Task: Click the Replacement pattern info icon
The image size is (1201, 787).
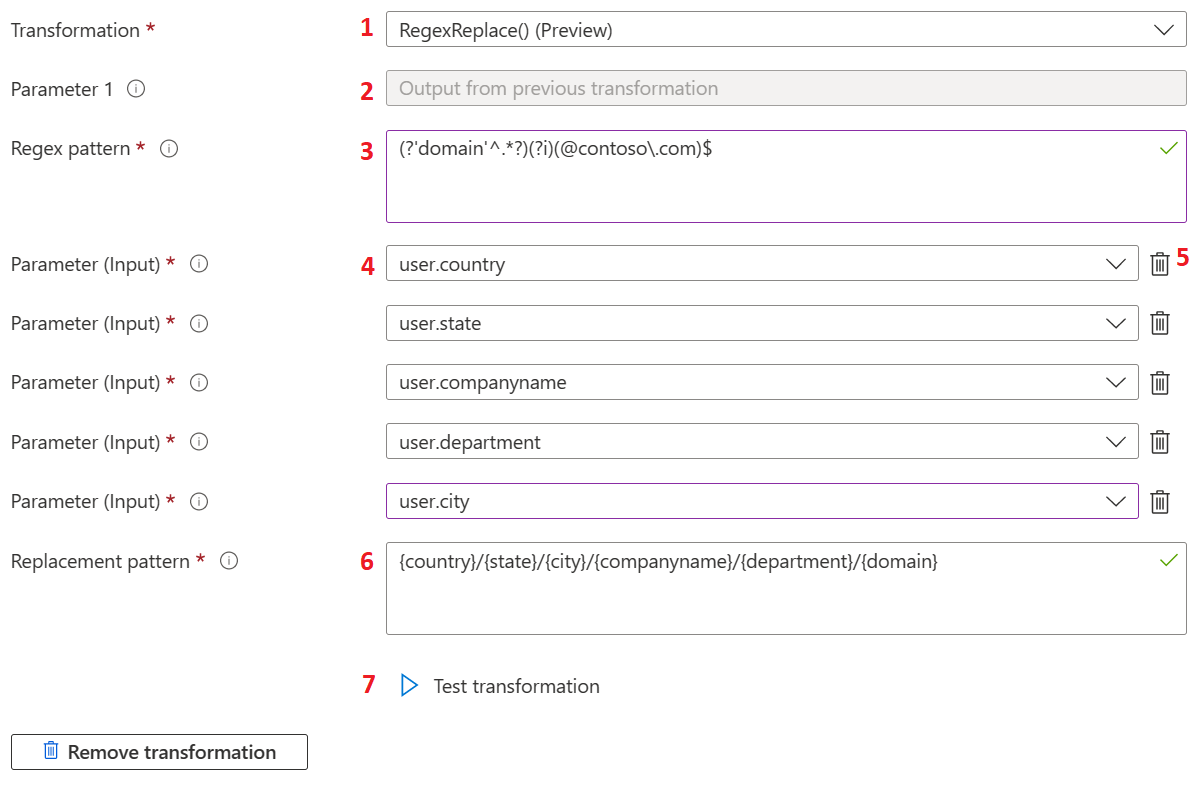Action: pos(229,560)
